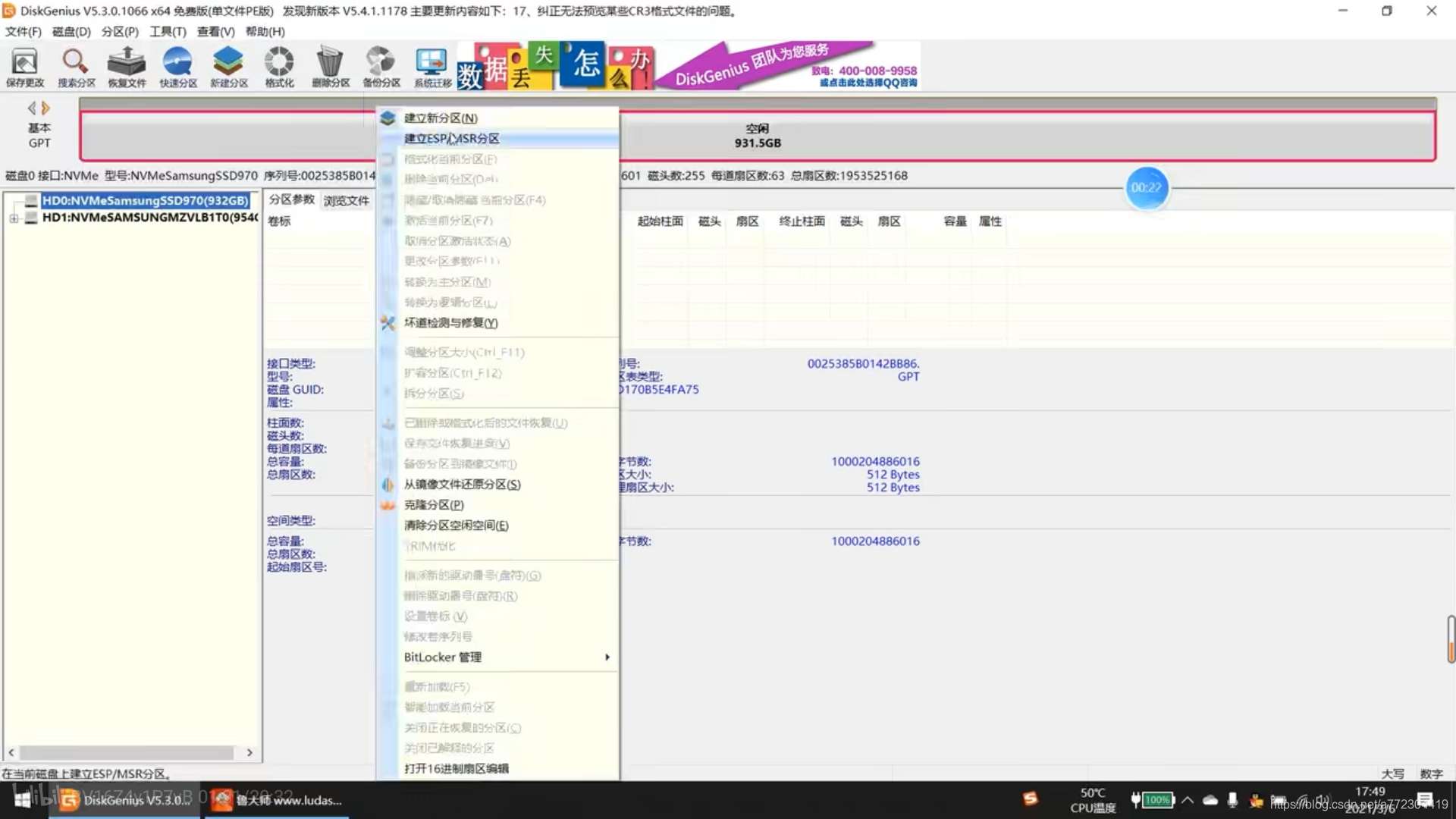Select 建立新分区(N) from context menu
Viewport: 1456px width, 819px height.
[441, 117]
